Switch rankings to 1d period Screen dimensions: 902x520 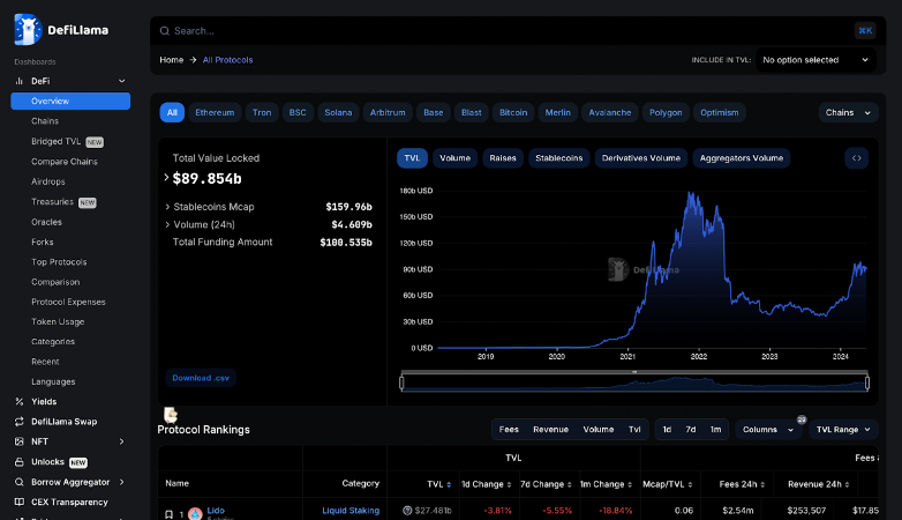point(667,430)
